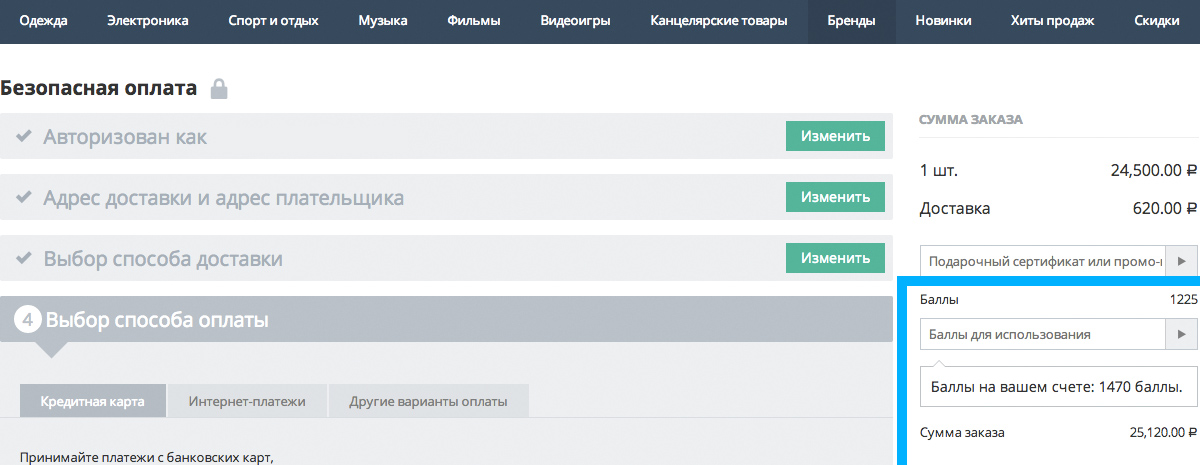The height and width of the screenshot is (465, 1200).
Task: Click the checkmark beside Адрес доставки и адрес плательщика
Action: coord(23,198)
